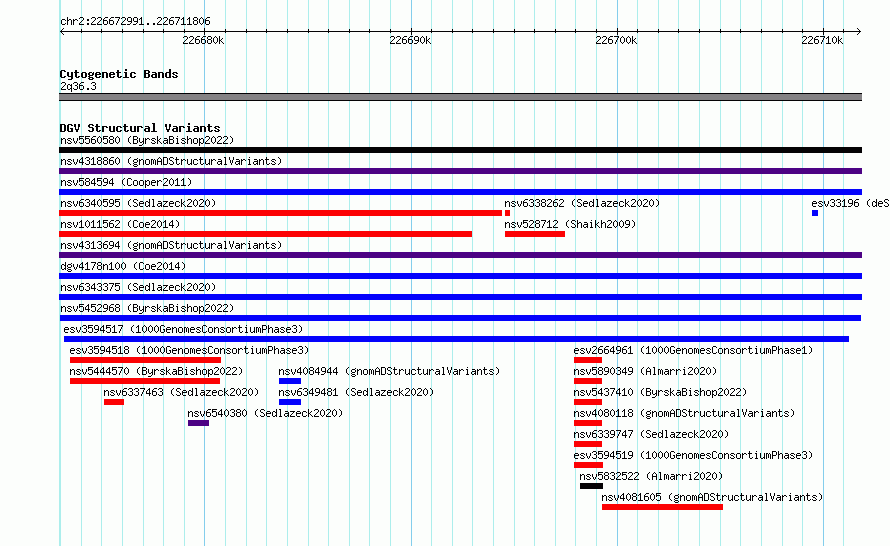Click the red bar under esv3594518

click(x=145, y=360)
